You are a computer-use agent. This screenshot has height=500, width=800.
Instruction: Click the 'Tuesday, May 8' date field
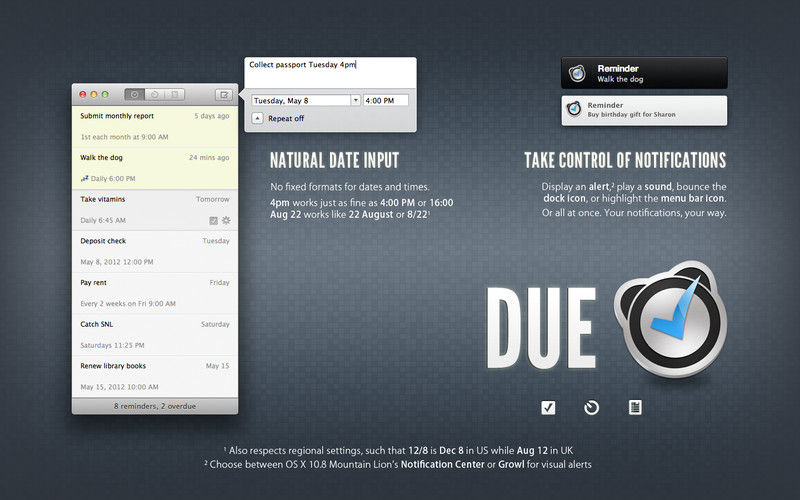coord(301,101)
